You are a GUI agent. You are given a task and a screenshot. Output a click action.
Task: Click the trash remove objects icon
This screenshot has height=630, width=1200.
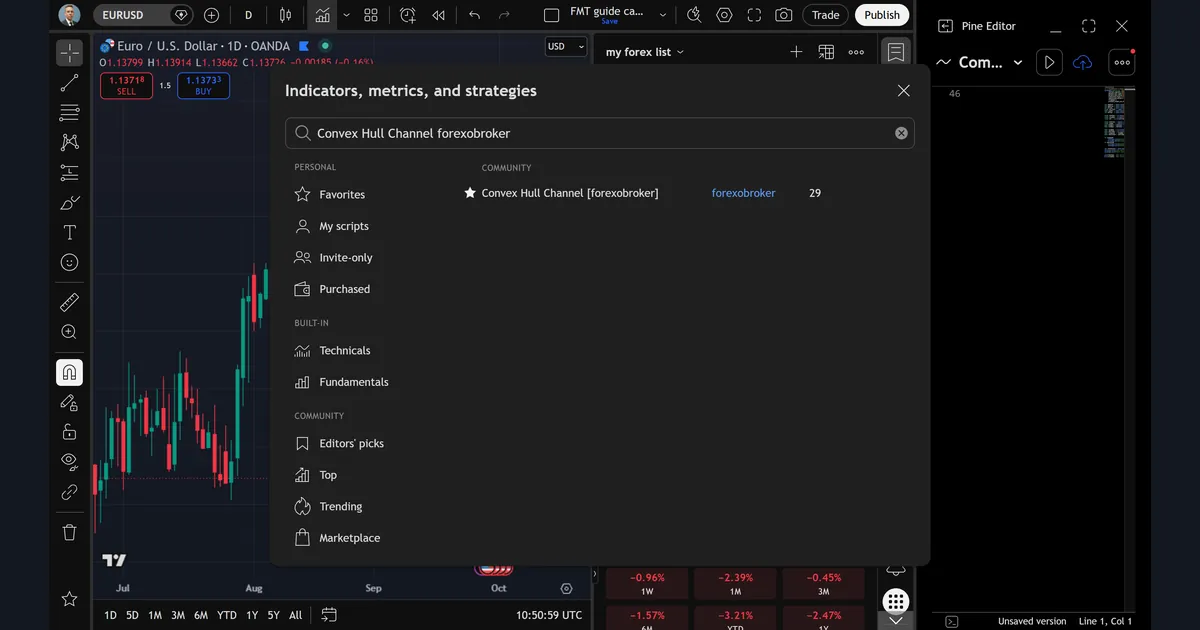click(x=69, y=532)
